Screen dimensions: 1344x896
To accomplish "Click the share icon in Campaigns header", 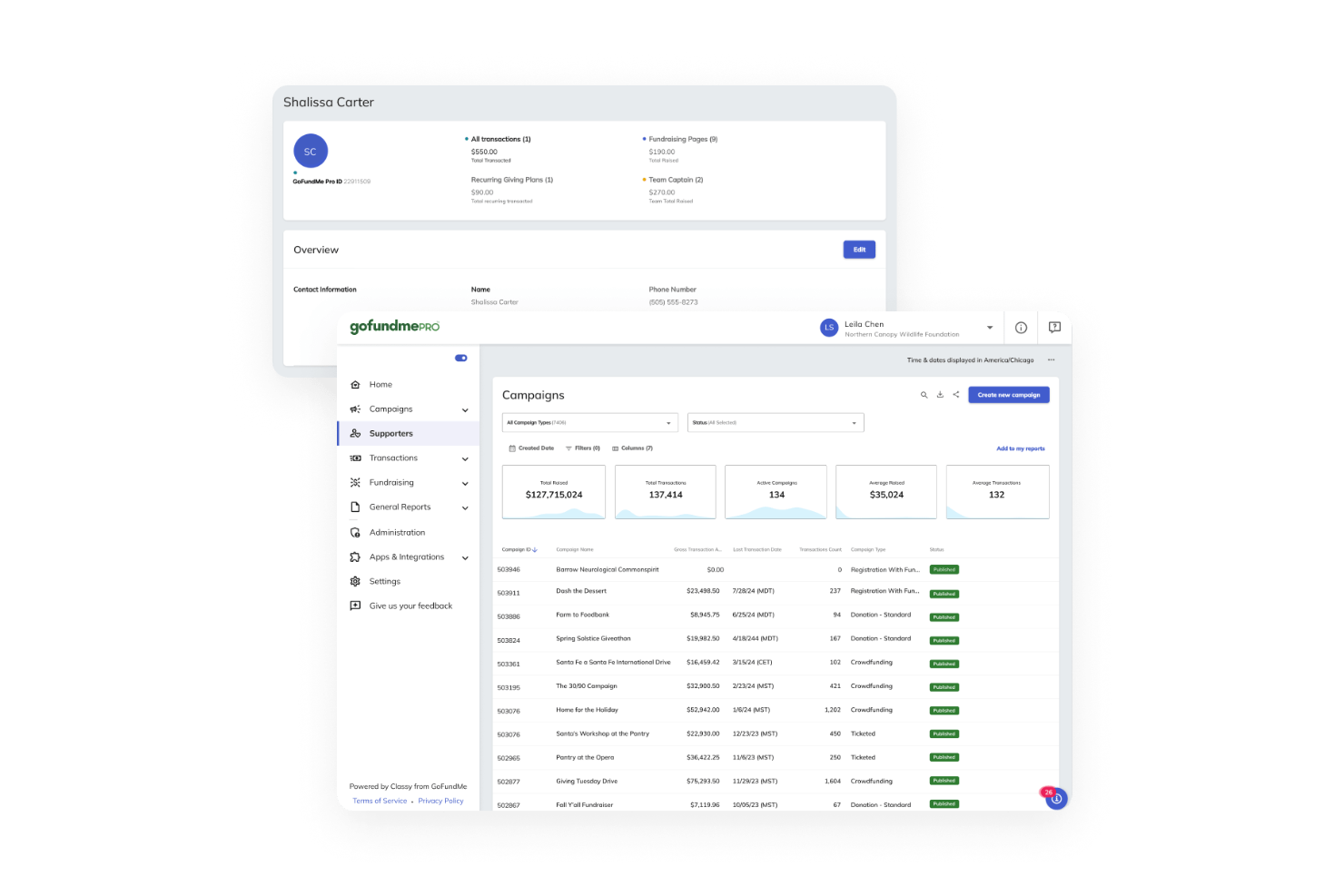I will [956, 395].
